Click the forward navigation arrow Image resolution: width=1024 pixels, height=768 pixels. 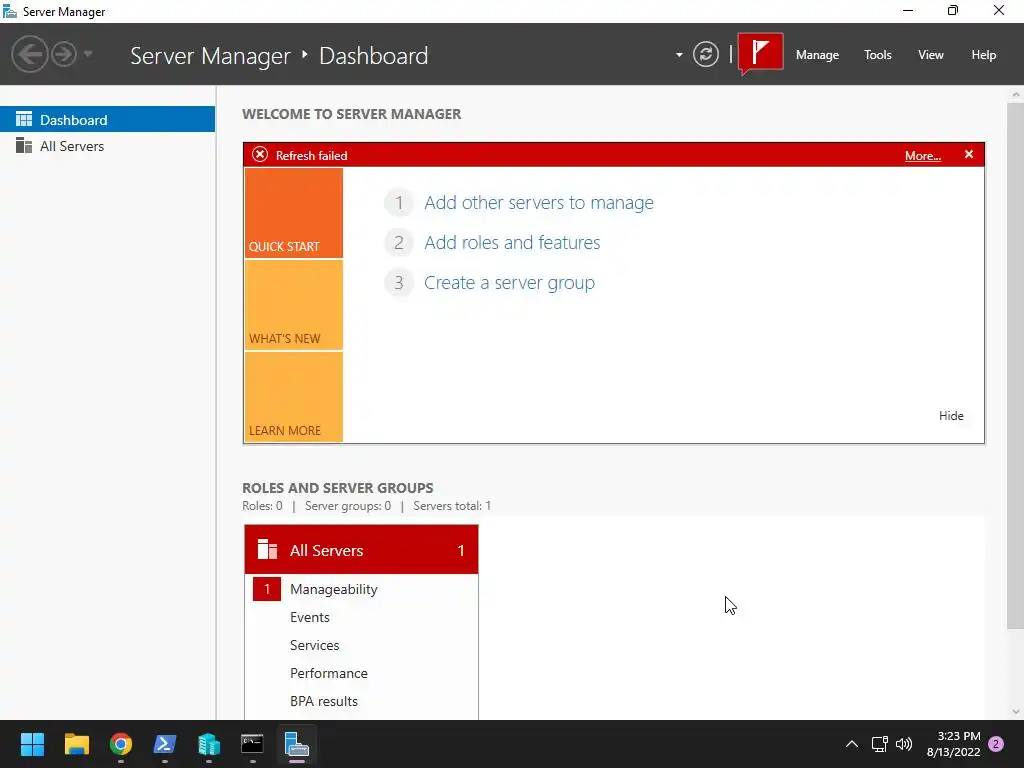pos(64,54)
